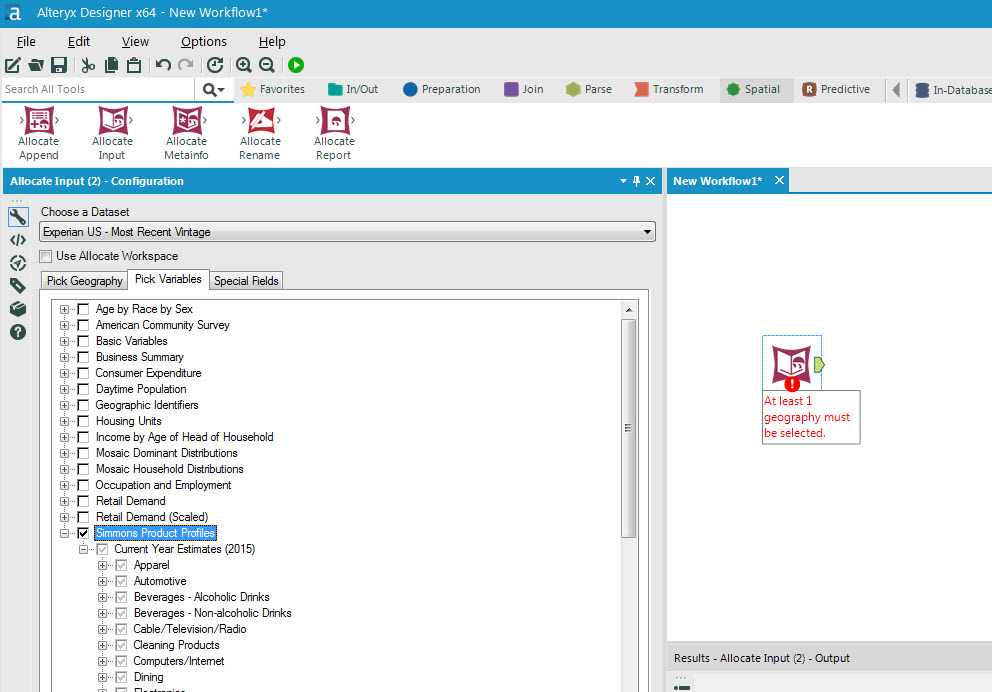Screen dimensions: 992x692
Task: Expand the Apparel subcategory
Action: (x=102, y=565)
